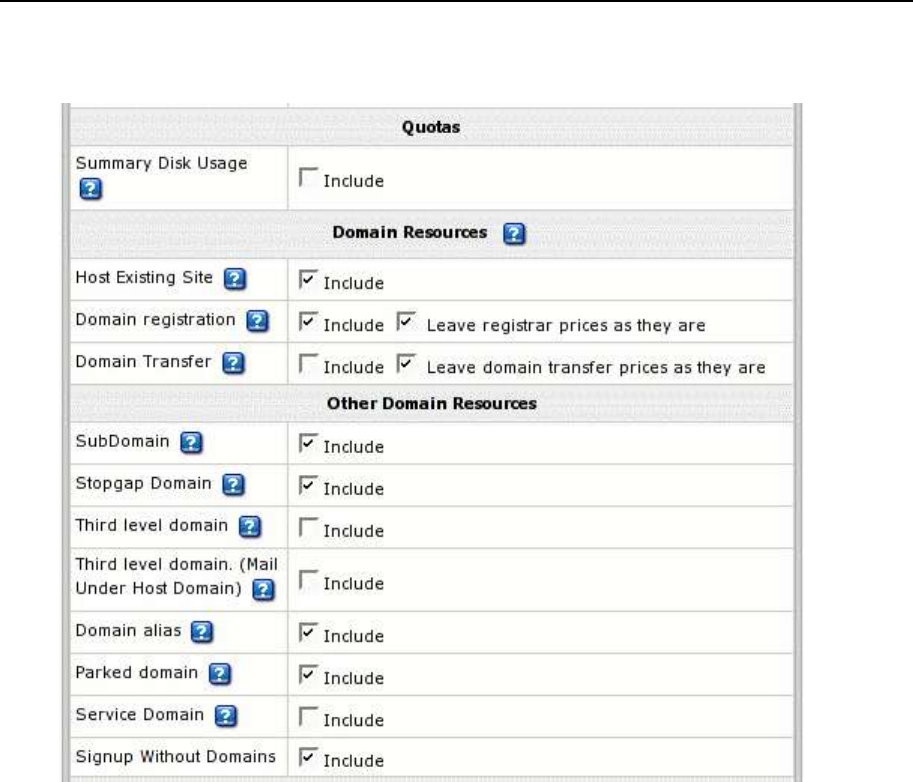
Task: Click help icon beside Domain registration
Action: click(257, 321)
